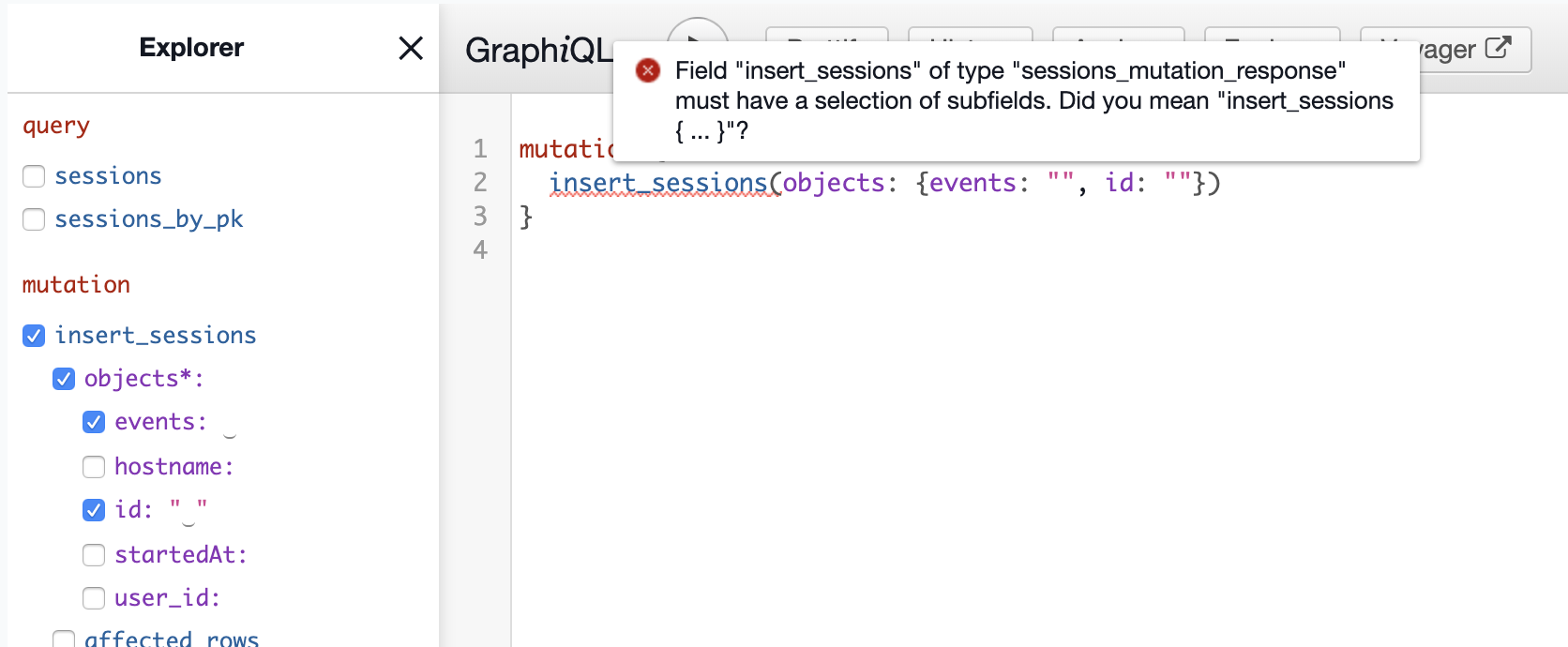
Task: Place cursor on events: in the editor code
Action: tap(978, 183)
